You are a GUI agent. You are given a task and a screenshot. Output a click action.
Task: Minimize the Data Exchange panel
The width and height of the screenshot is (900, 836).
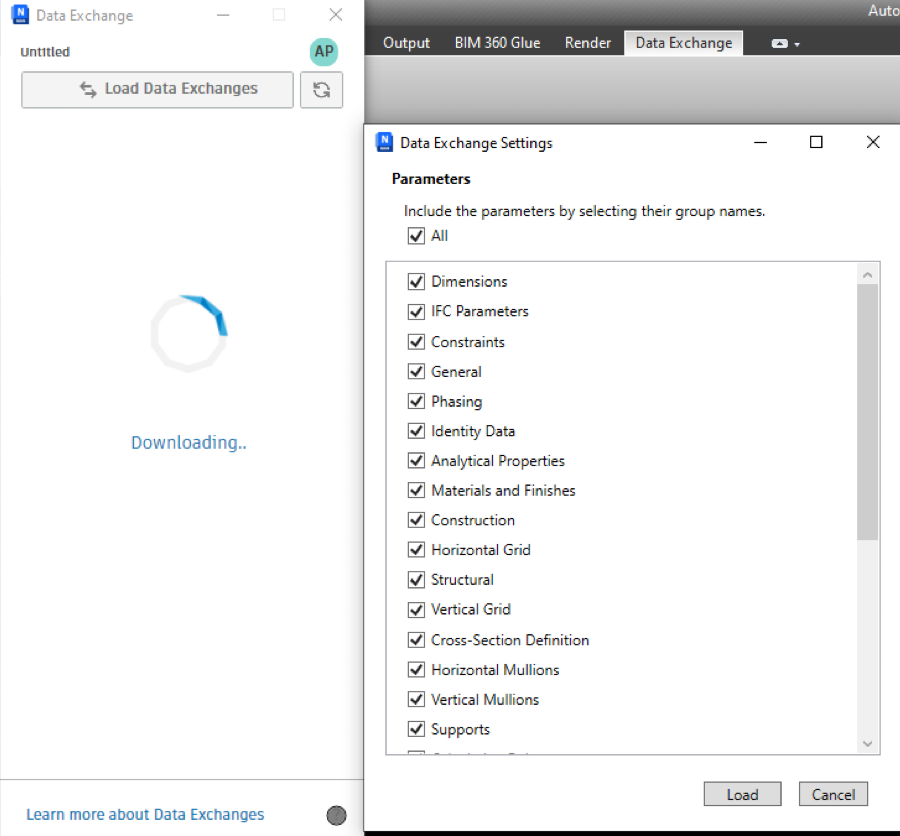[x=223, y=15]
